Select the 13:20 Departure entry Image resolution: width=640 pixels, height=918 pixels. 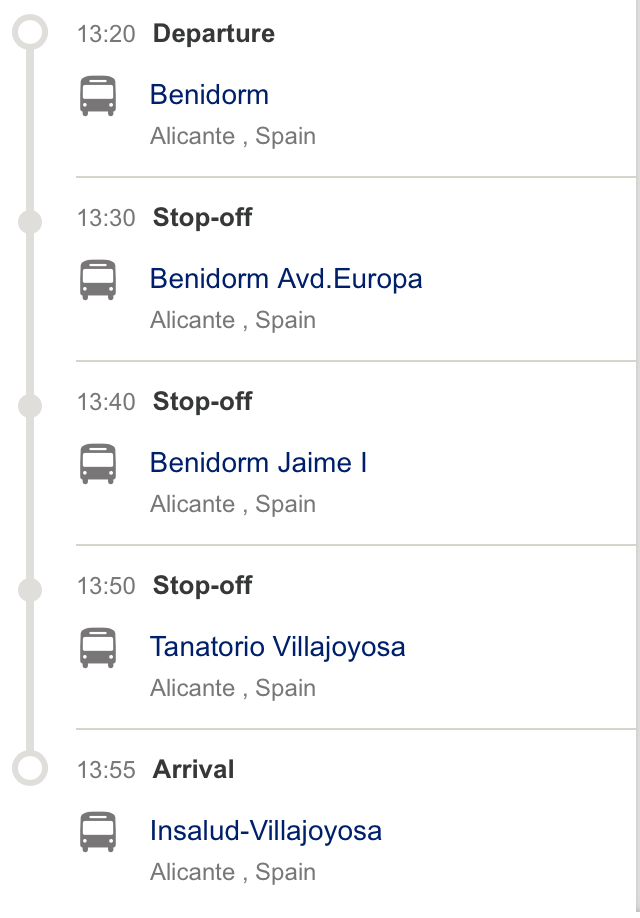pos(176,33)
